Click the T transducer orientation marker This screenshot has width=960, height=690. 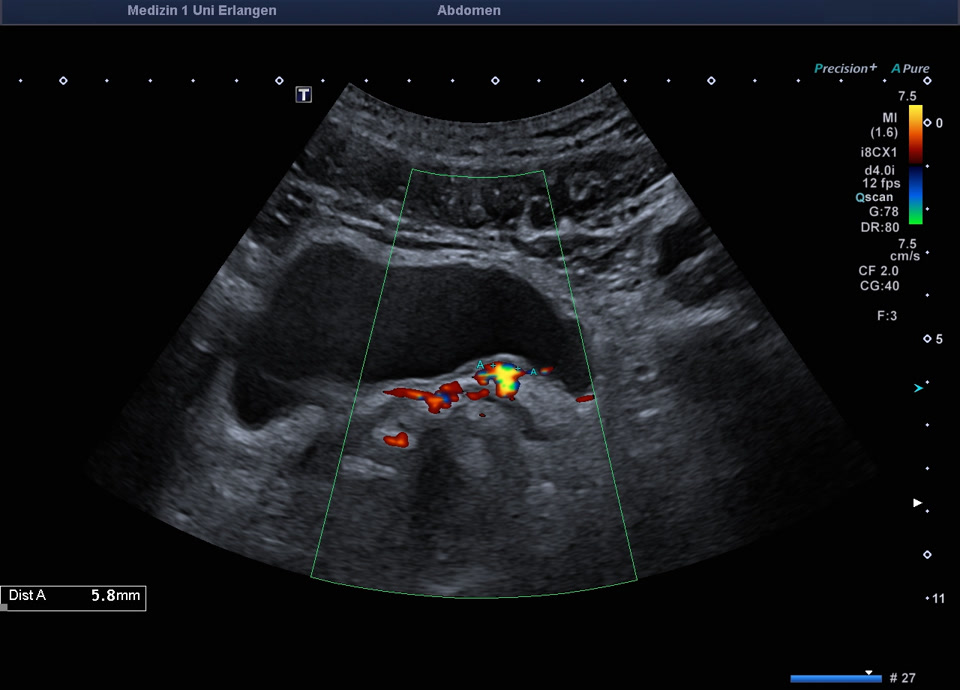[x=304, y=94]
